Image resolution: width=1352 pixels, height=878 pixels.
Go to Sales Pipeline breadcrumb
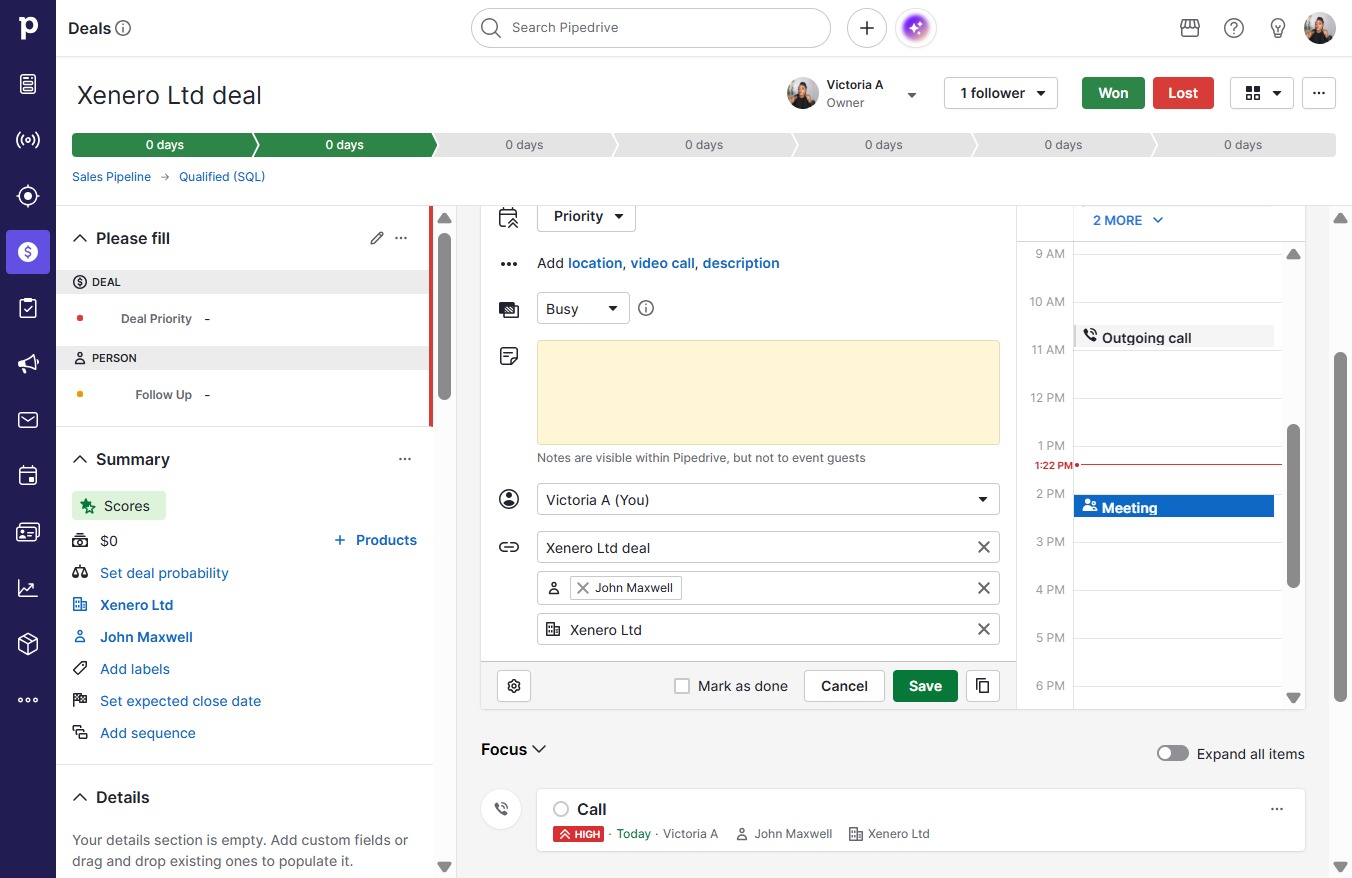(x=111, y=177)
